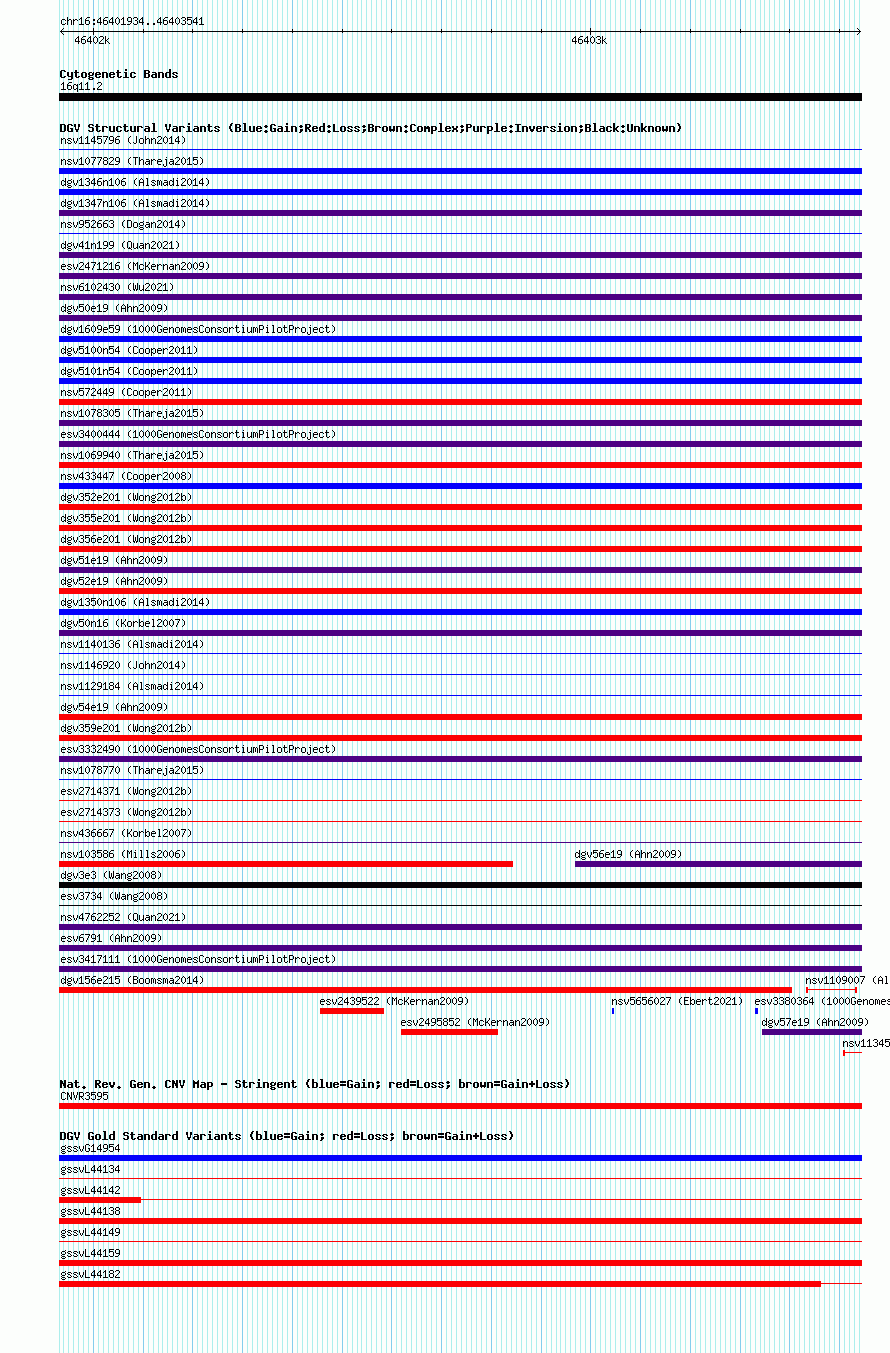This screenshot has height=1353, width=890.
Task: Click esv2471216 (McKernan2009) label
Action: coord(135,266)
